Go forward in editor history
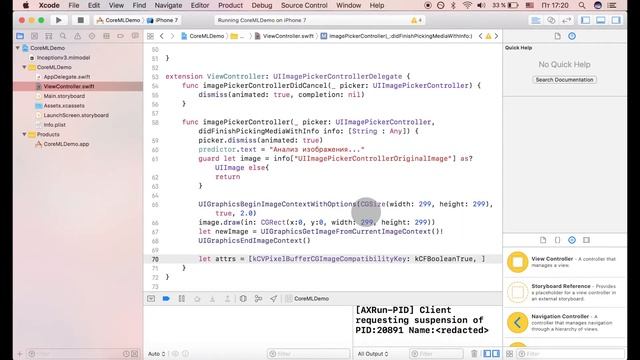Viewport: 640px width, 360px height. click(x=172, y=36)
